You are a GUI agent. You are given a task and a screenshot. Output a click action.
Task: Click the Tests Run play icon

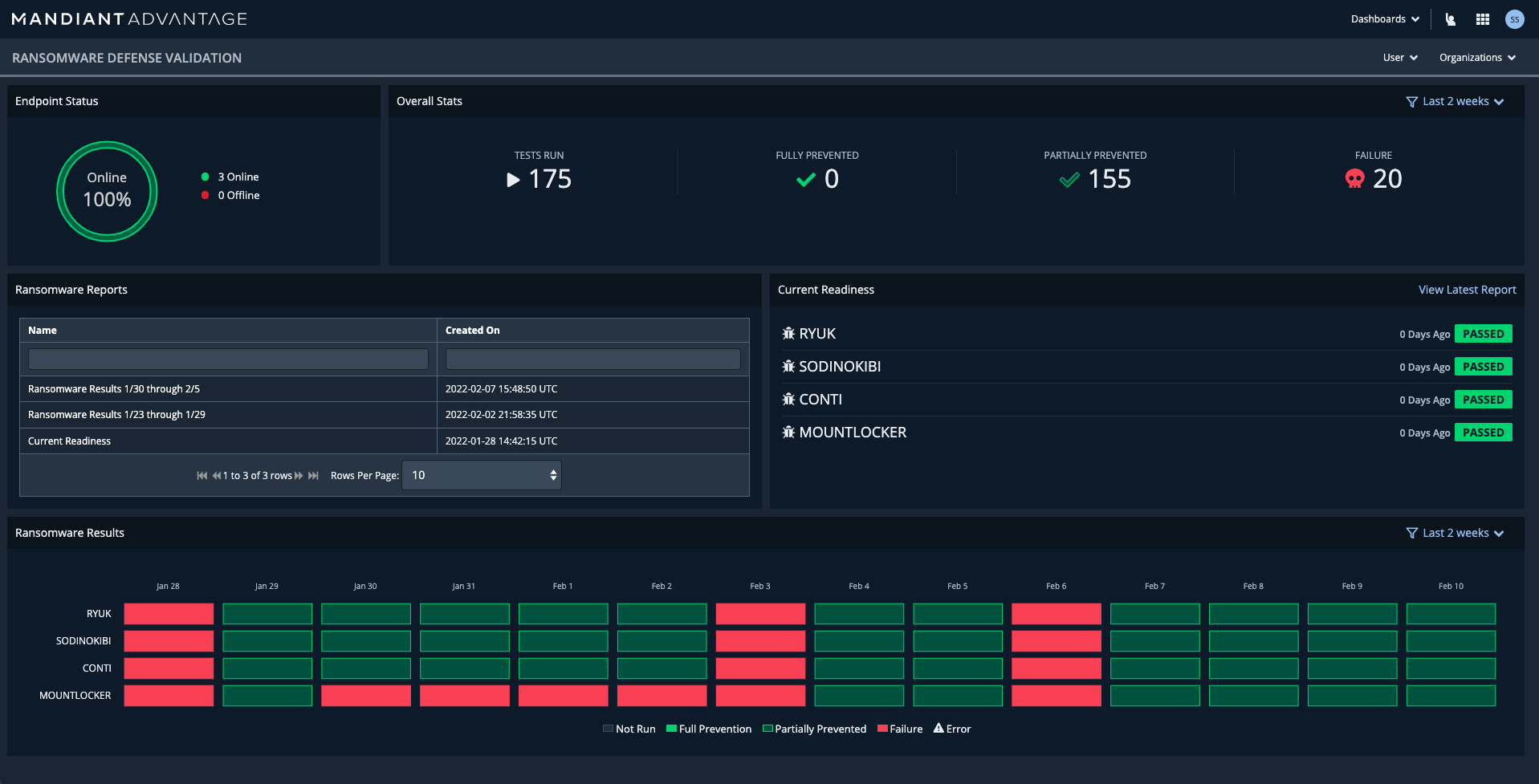click(x=513, y=180)
